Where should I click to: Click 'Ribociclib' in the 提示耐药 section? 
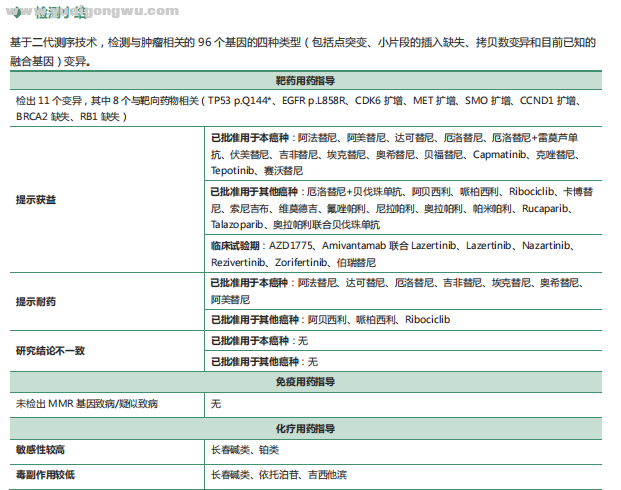[x=427, y=320]
